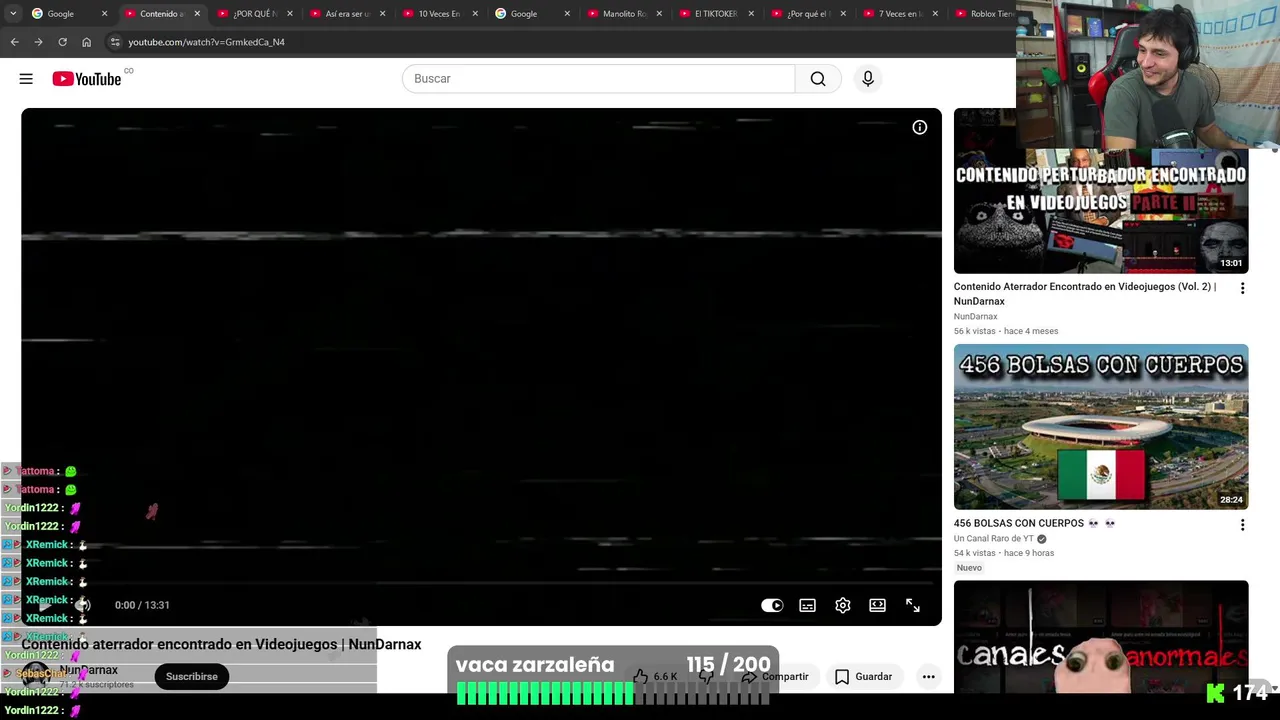1280x720 pixels.
Task: Open the YouTube hamburger guide menu
Action: point(26,79)
